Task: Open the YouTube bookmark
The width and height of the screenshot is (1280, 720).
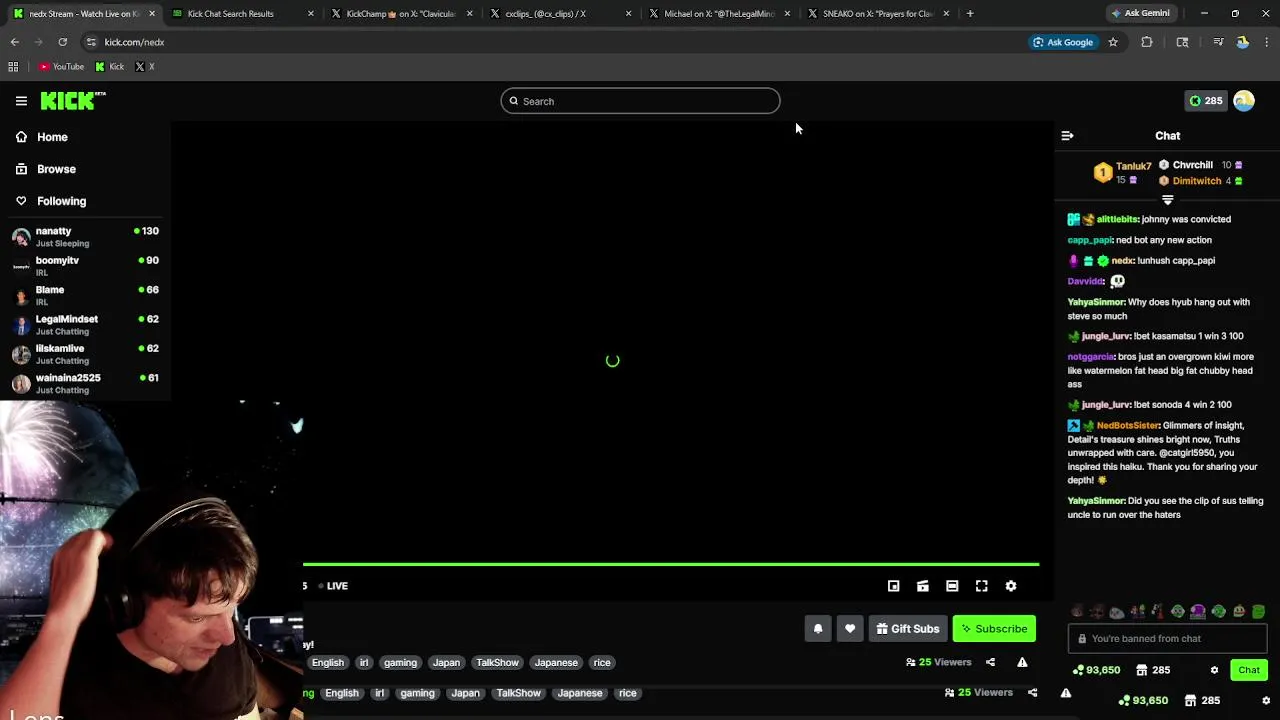Action: 61,67
